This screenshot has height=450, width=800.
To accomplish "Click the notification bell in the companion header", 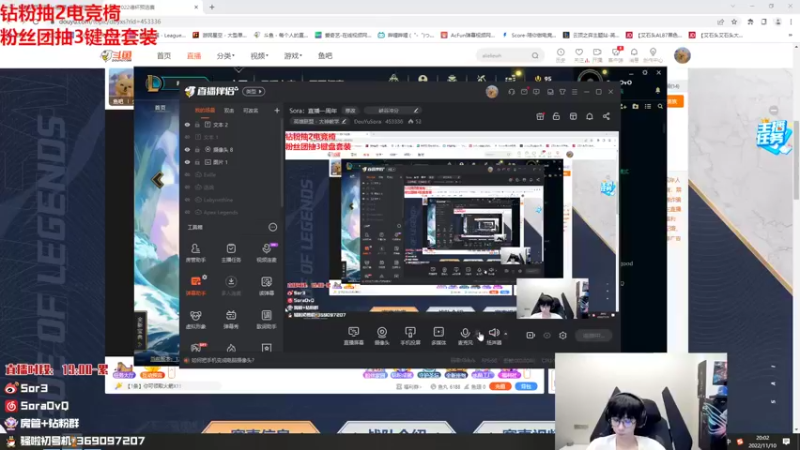I will (x=589, y=116).
